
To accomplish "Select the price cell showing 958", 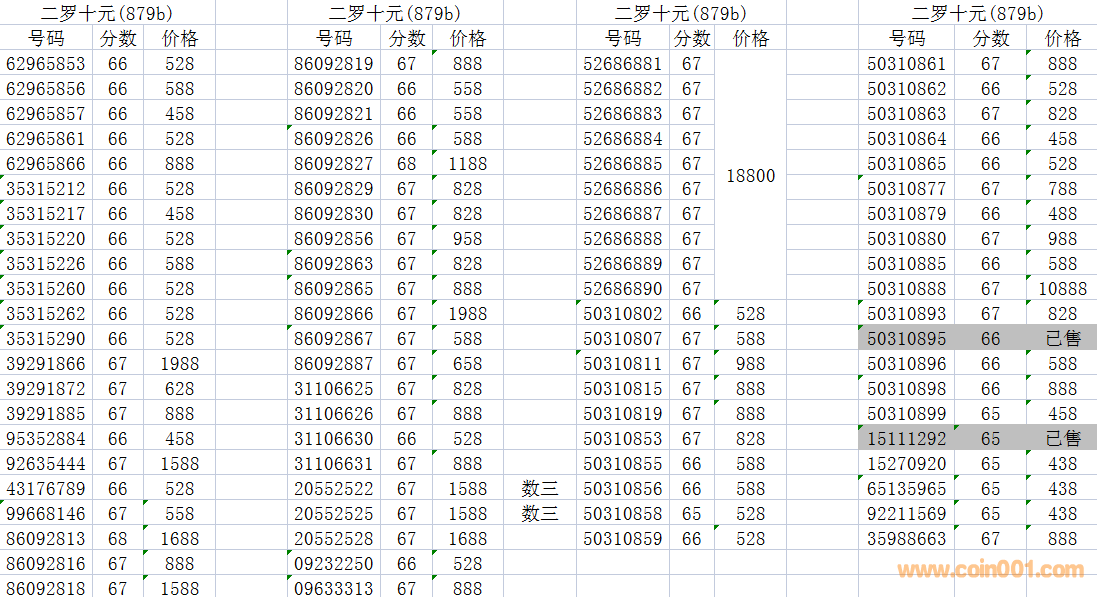I will tap(467, 239).
